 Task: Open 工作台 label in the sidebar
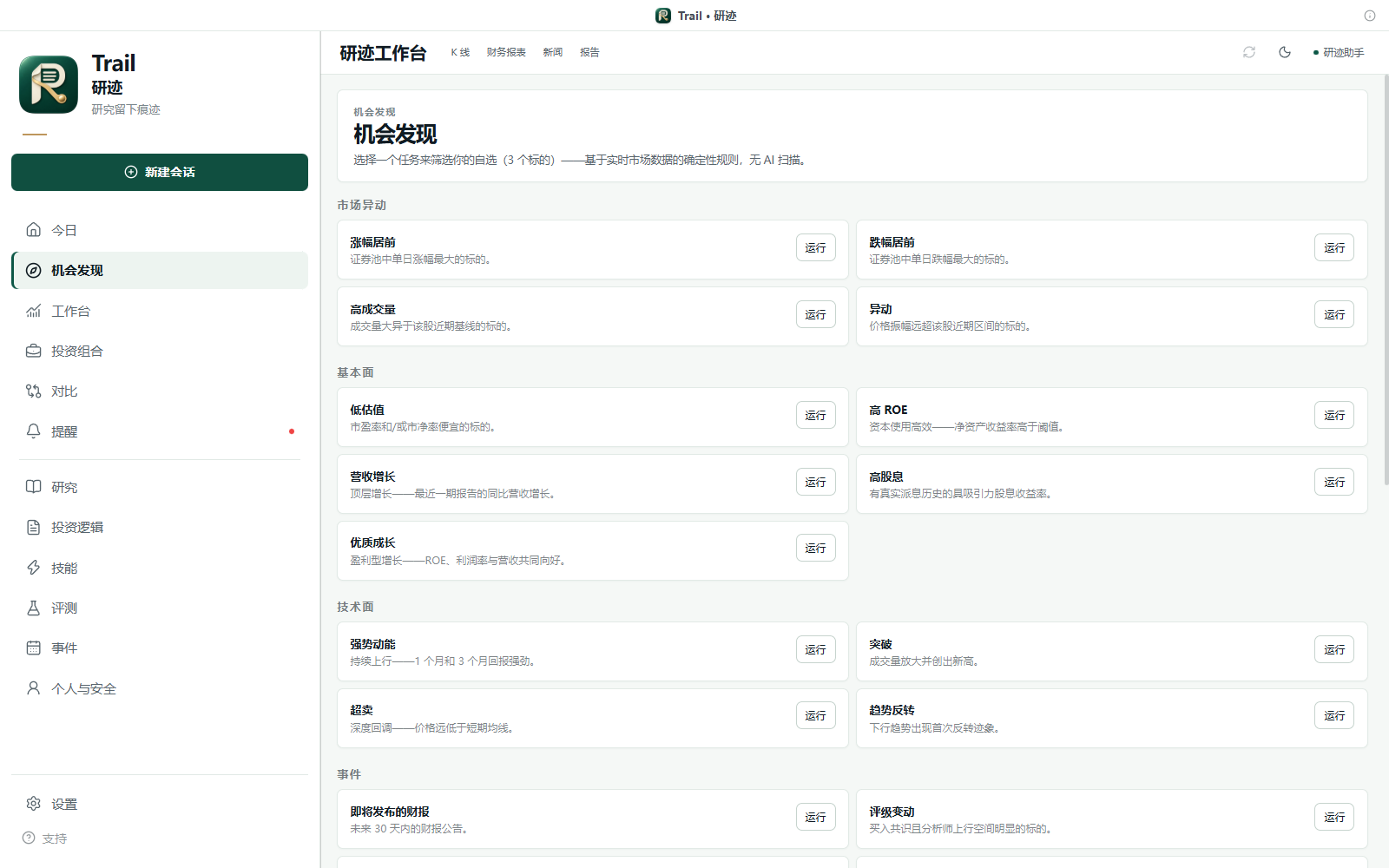click(x=70, y=311)
